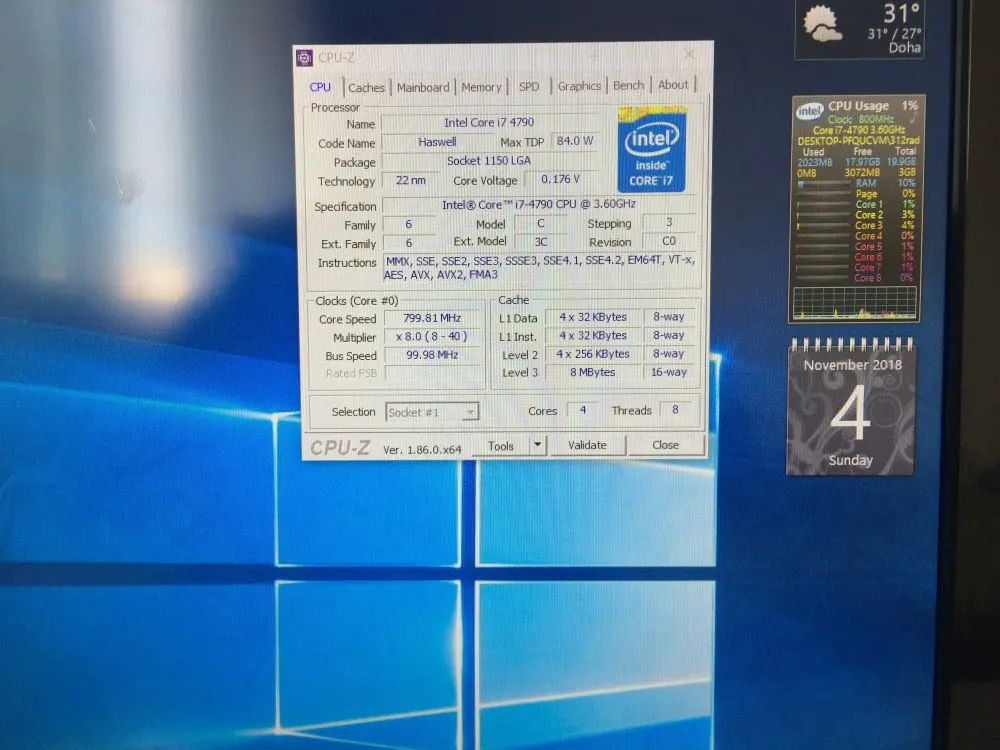Click the Package value Socket 1150 LGA

click(x=489, y=161)
